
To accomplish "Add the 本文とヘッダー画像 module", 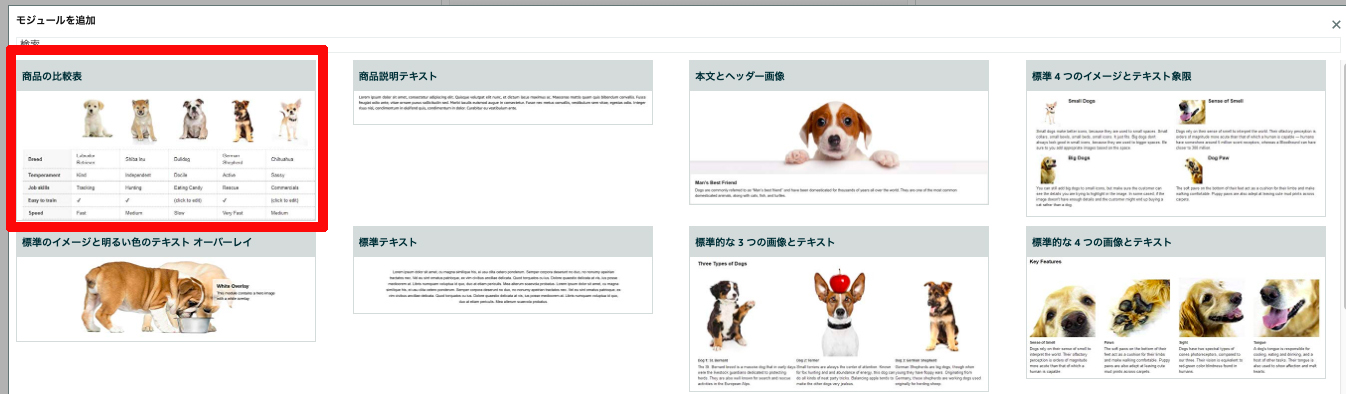I will 839,133.
